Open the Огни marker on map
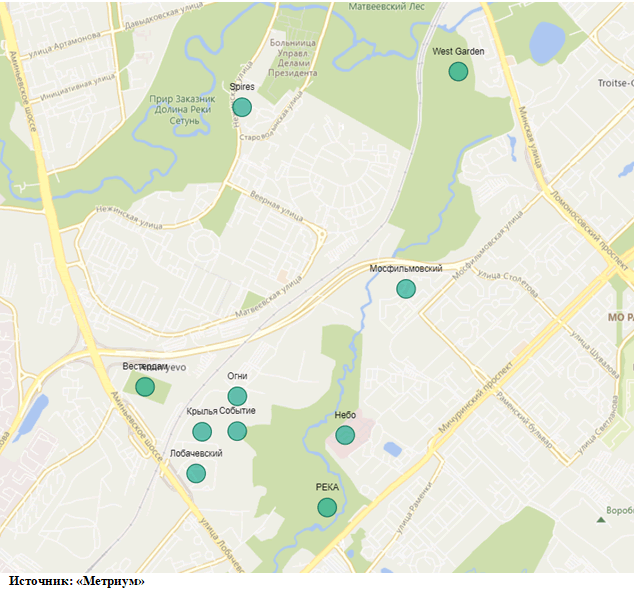642x593 pixels. pos(237,396)
